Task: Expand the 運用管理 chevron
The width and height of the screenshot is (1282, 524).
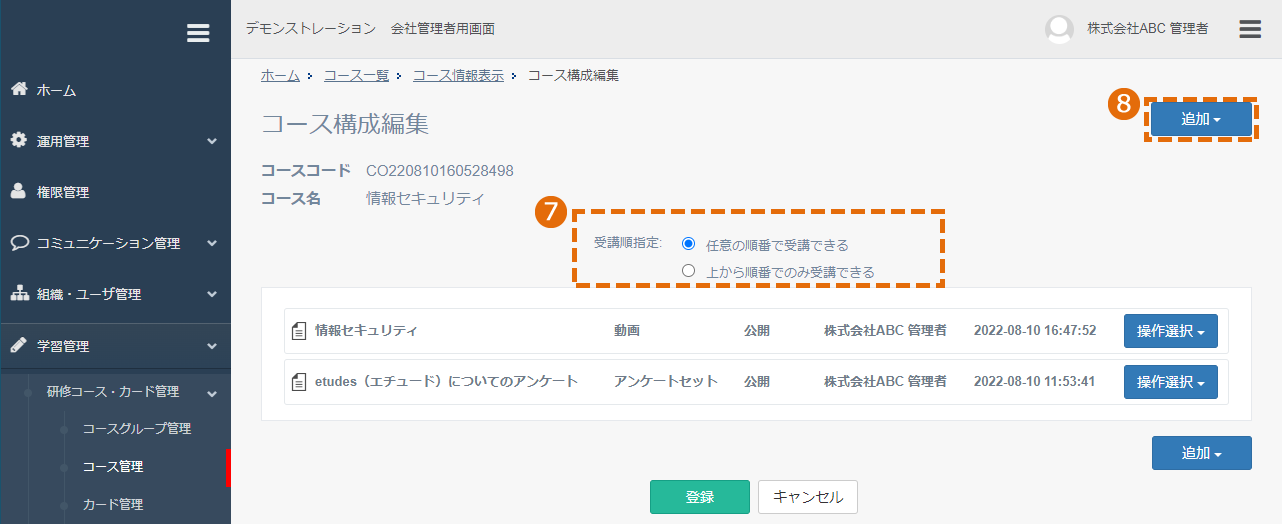Action: point(212,141)
